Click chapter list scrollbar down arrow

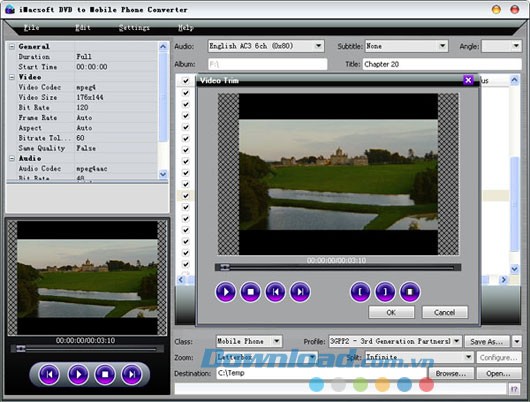[x=514, y=269]
